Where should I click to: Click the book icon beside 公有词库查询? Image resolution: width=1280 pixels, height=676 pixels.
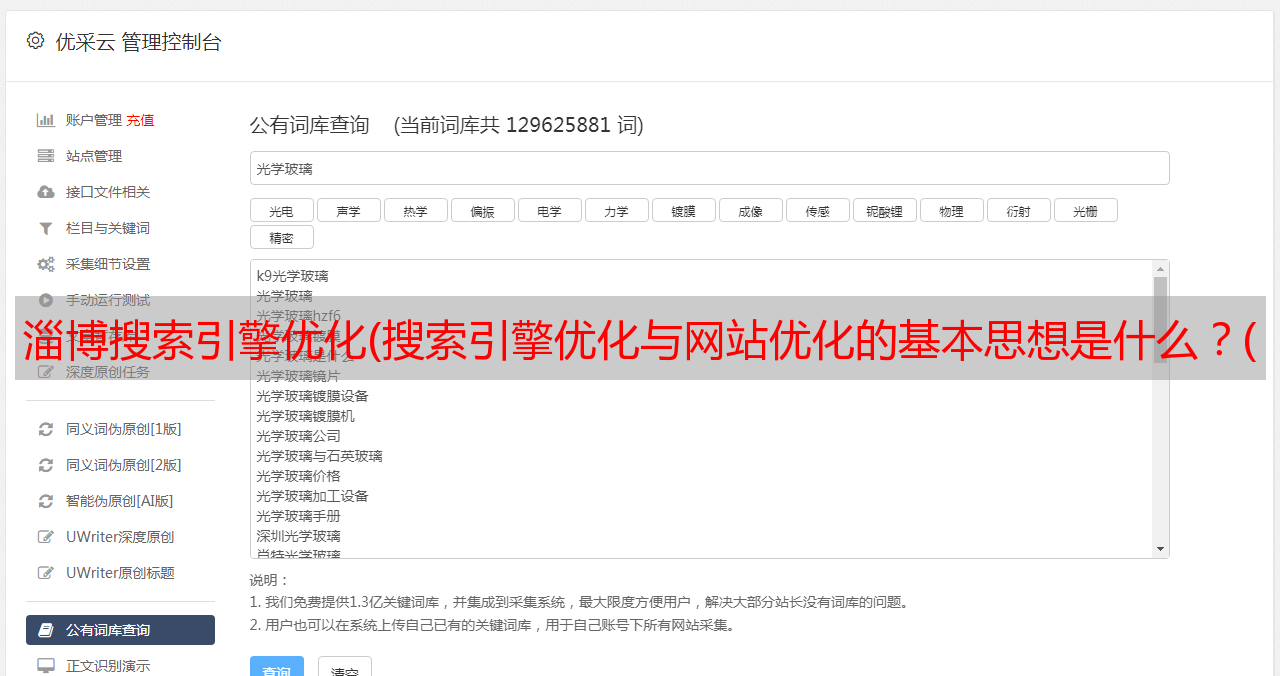[46, 630]
